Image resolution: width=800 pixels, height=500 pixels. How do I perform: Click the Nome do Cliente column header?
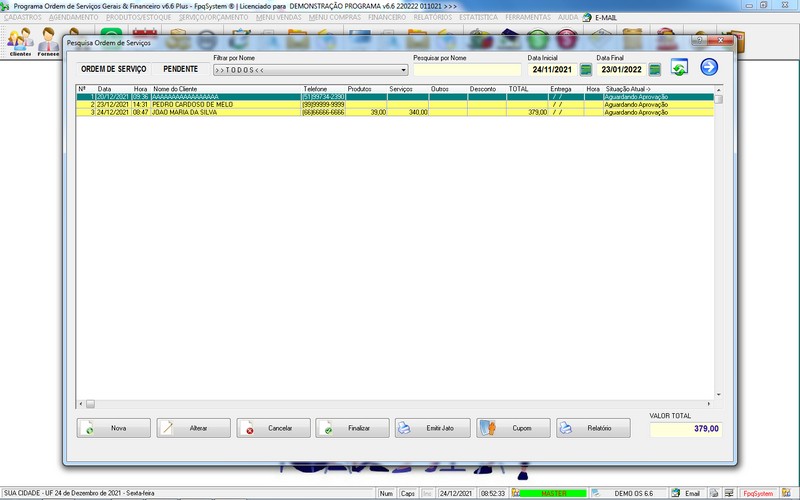226,89
